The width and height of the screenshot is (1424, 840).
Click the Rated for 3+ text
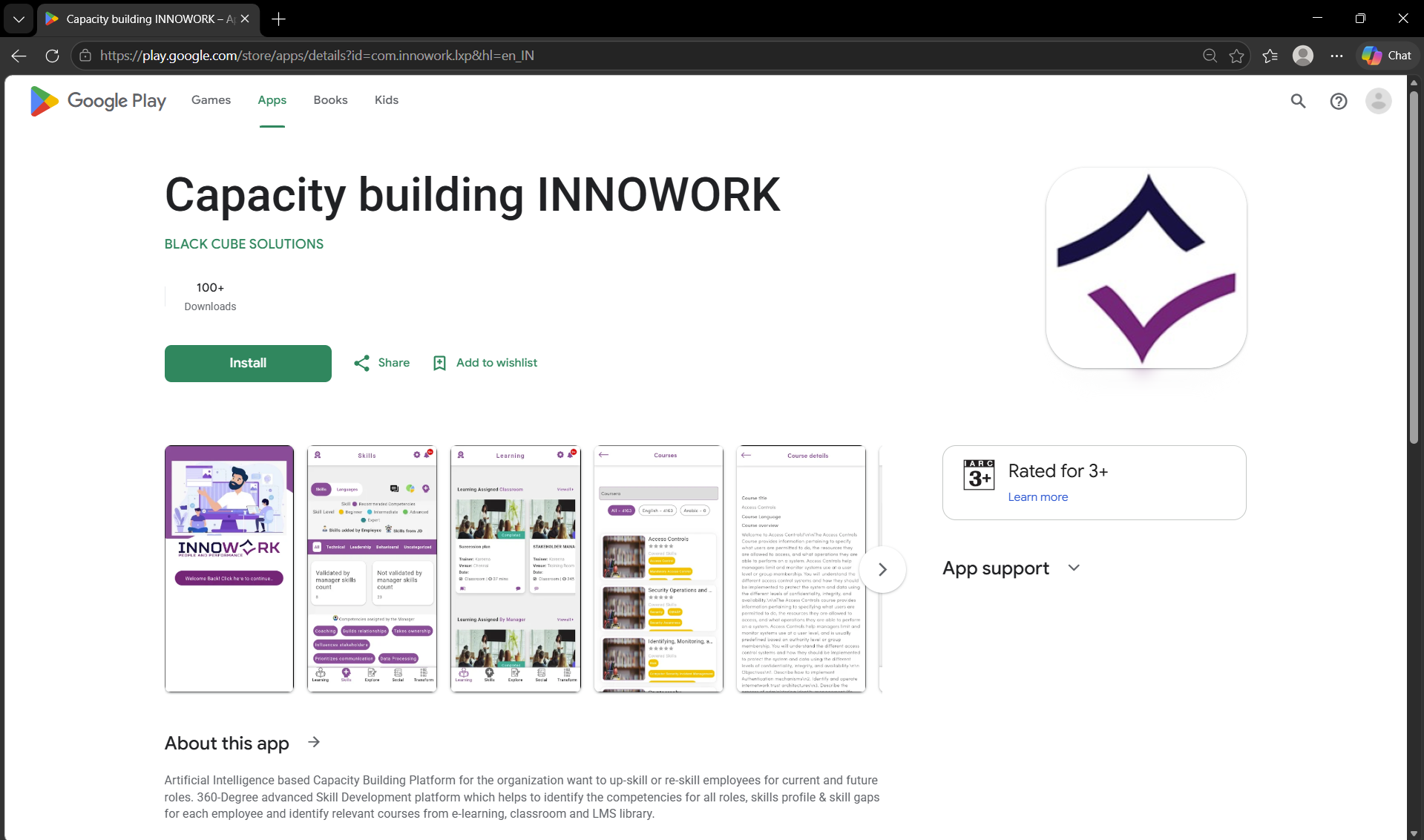click(x=1057, y=471)
